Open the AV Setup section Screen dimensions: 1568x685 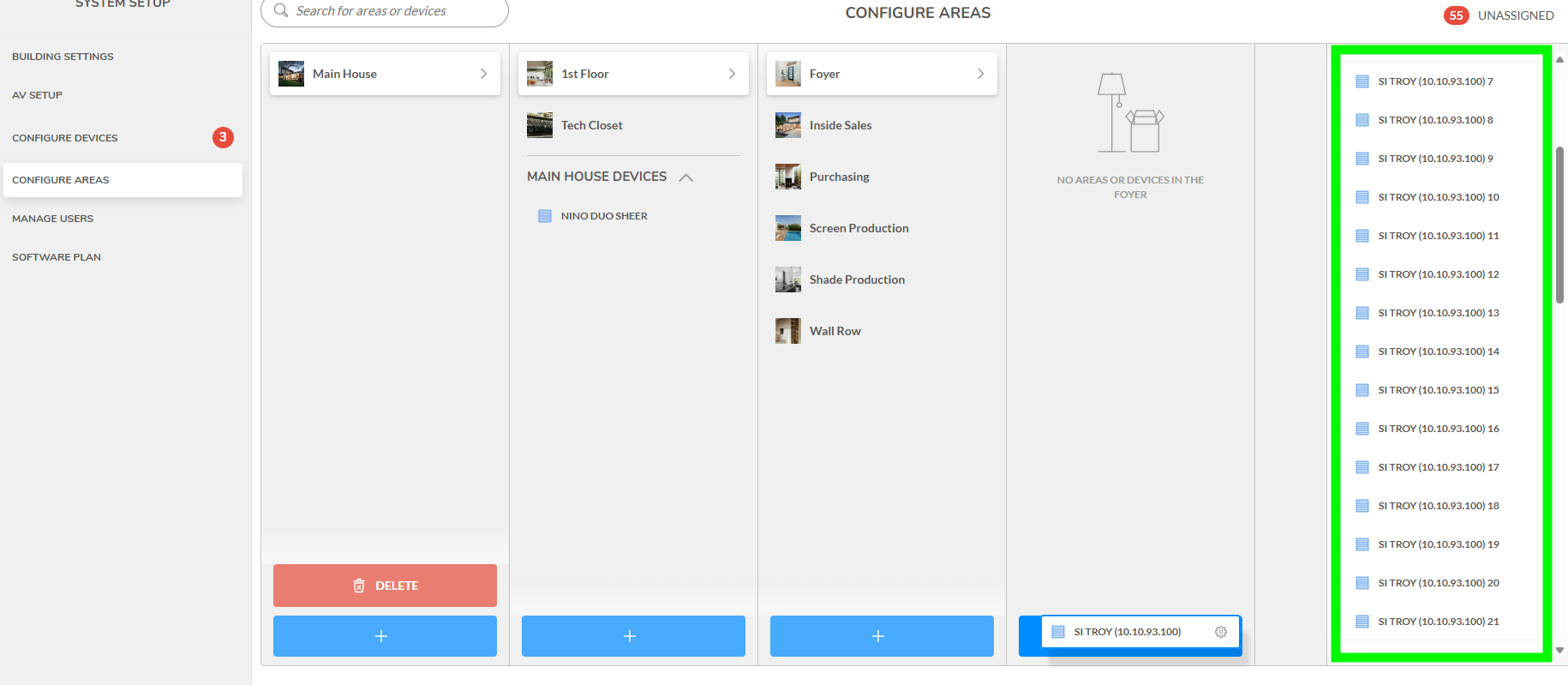tap(37, 95)
